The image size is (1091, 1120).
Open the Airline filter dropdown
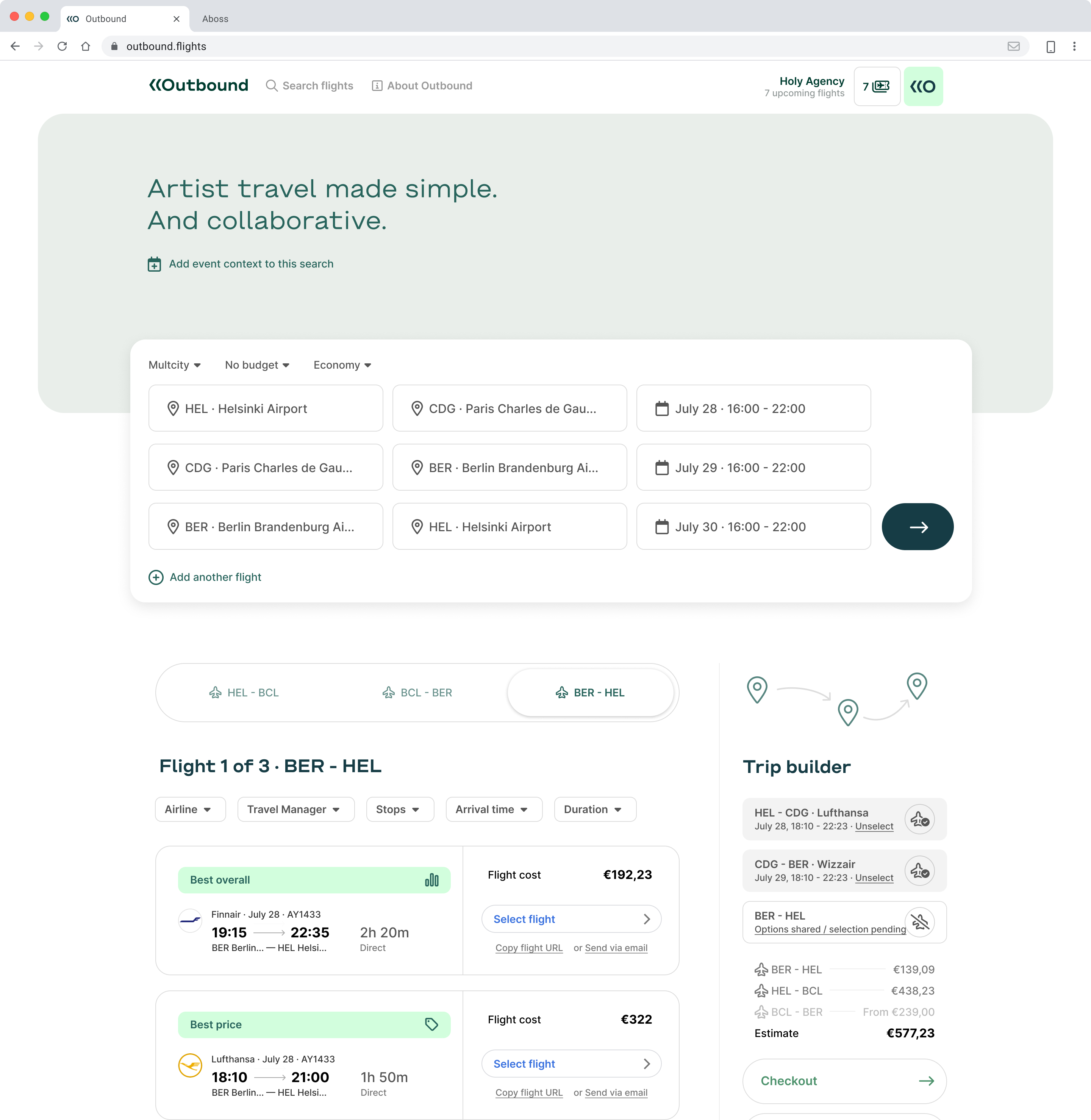pos(190,809)
